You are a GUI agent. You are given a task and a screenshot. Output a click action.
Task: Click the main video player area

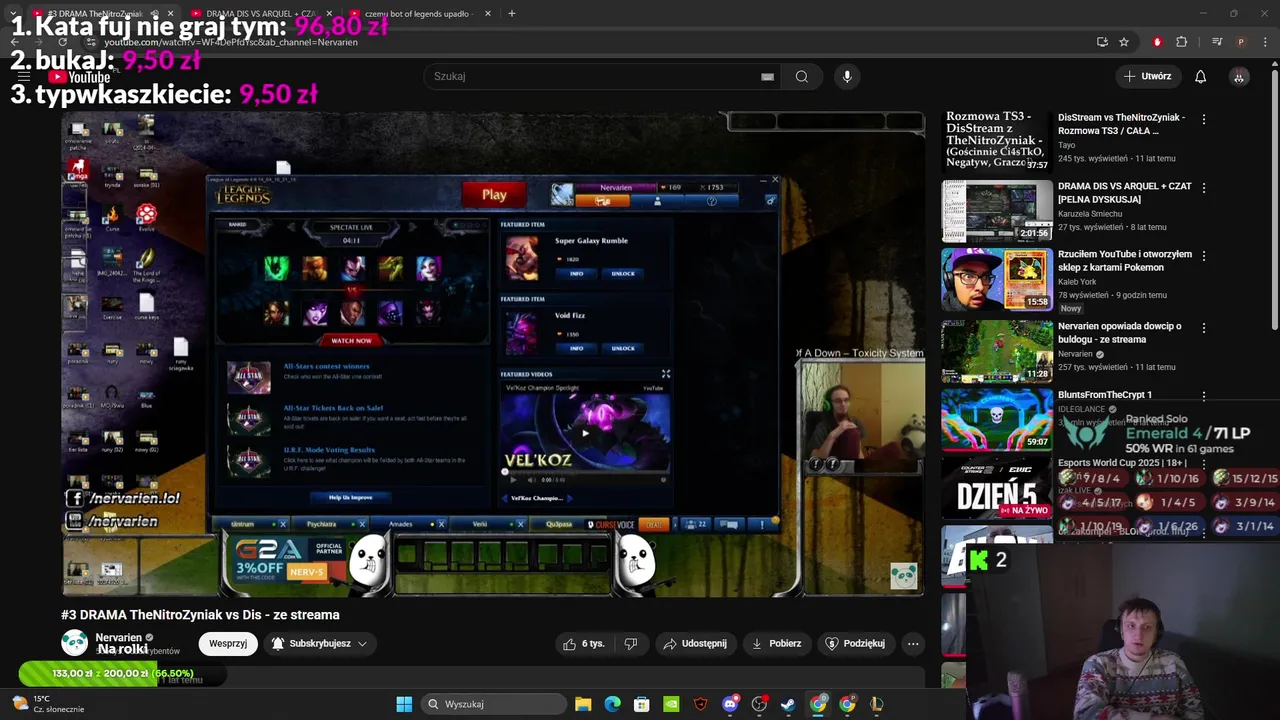(493, 354)
